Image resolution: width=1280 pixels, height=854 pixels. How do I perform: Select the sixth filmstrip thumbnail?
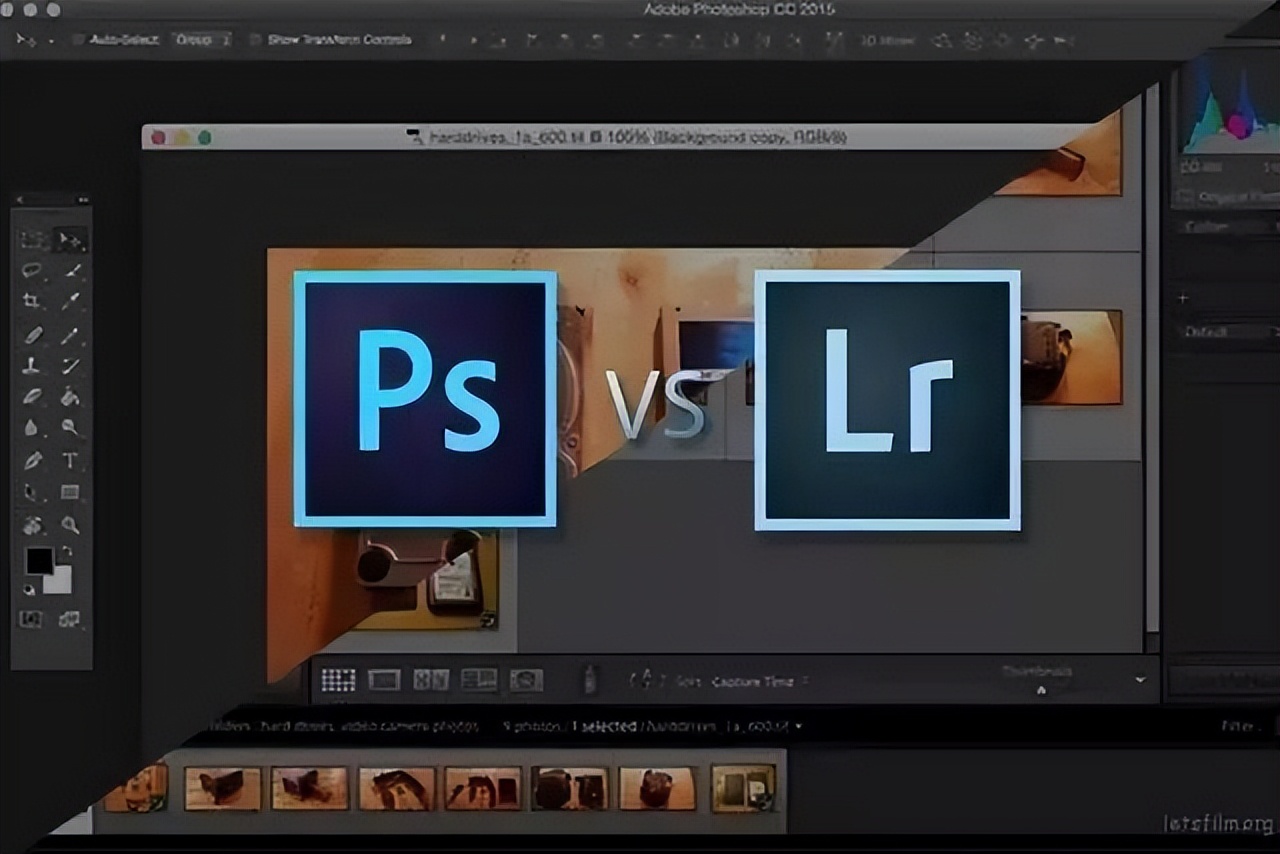point(570,788)
